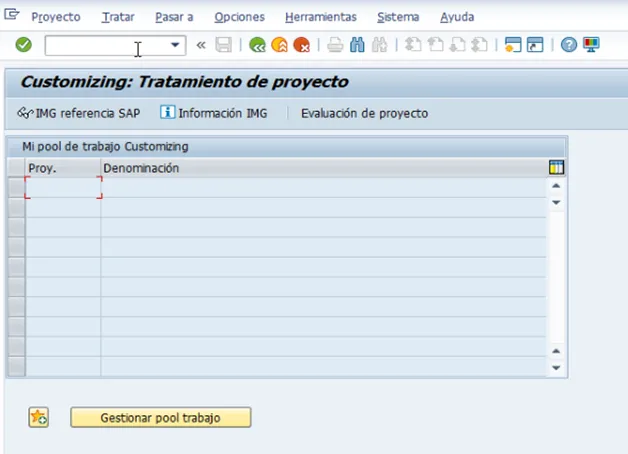Click Evaluación de proyecto button
The image size is (628, 454).
[x=364, y=113]
